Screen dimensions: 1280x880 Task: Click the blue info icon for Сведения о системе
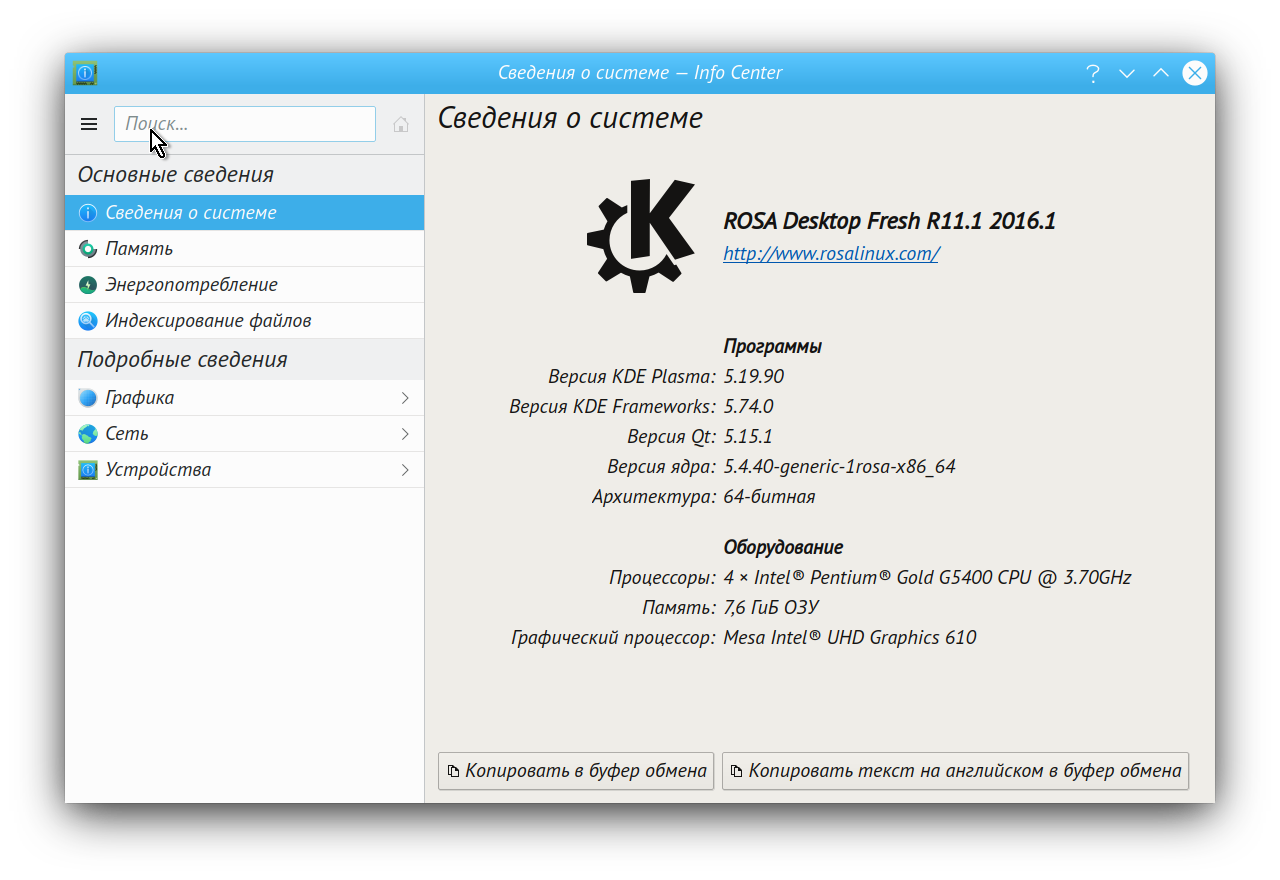pos(88,213)
